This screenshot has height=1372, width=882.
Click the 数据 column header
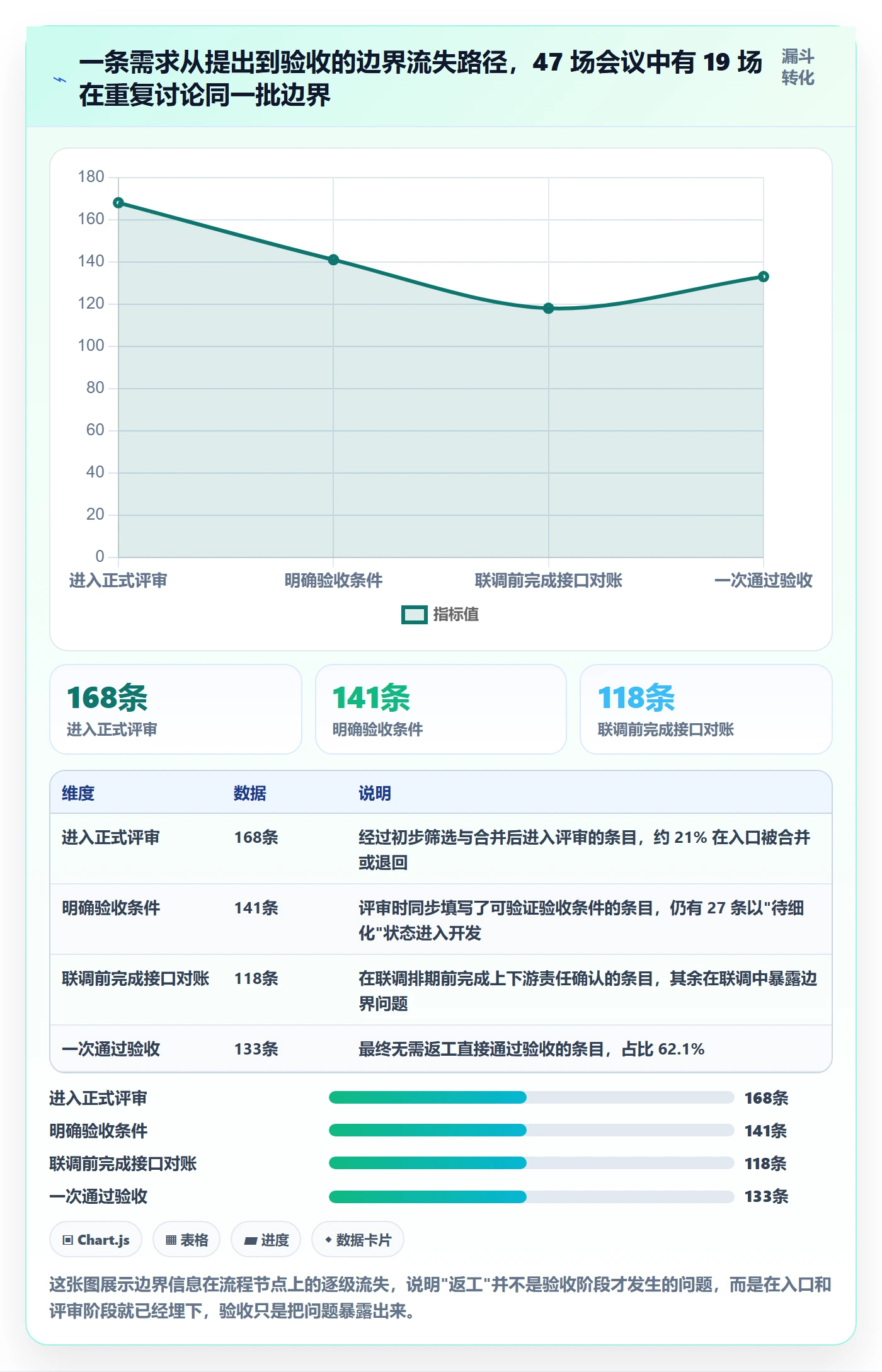pos(250,793)
